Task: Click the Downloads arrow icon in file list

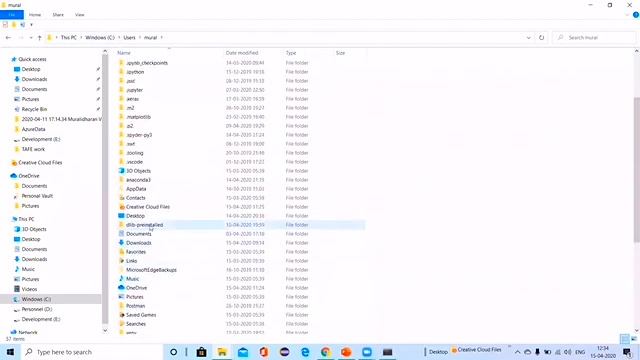Action: [x=121, y=242]
